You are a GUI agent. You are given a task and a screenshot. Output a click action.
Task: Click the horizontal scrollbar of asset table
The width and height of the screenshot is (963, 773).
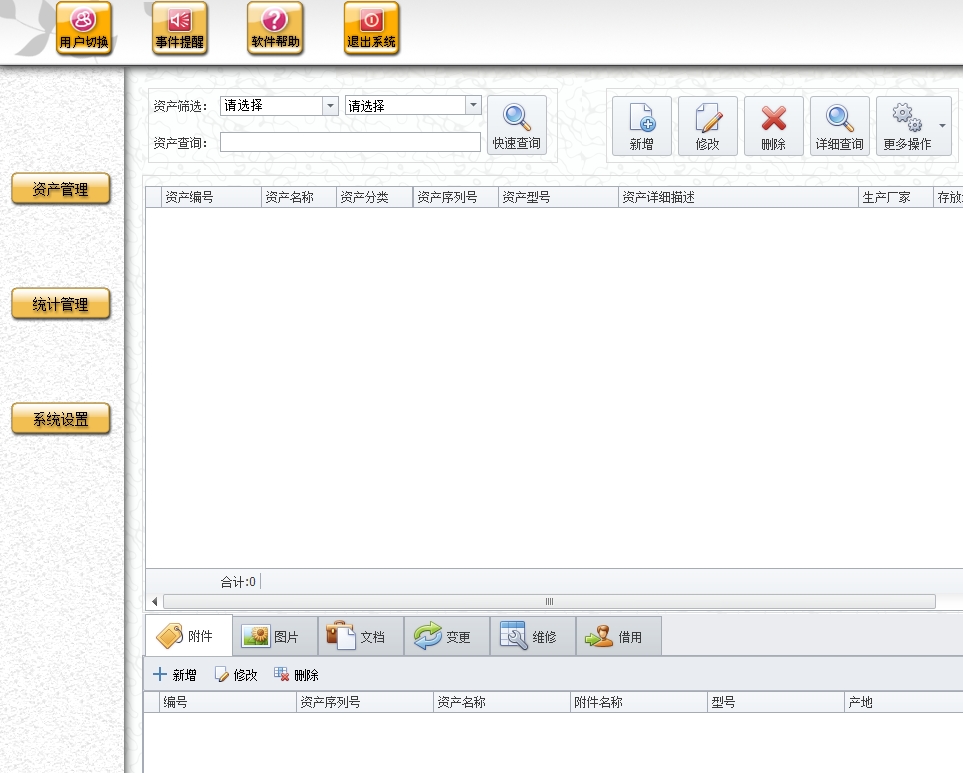[x=548, y=602]
